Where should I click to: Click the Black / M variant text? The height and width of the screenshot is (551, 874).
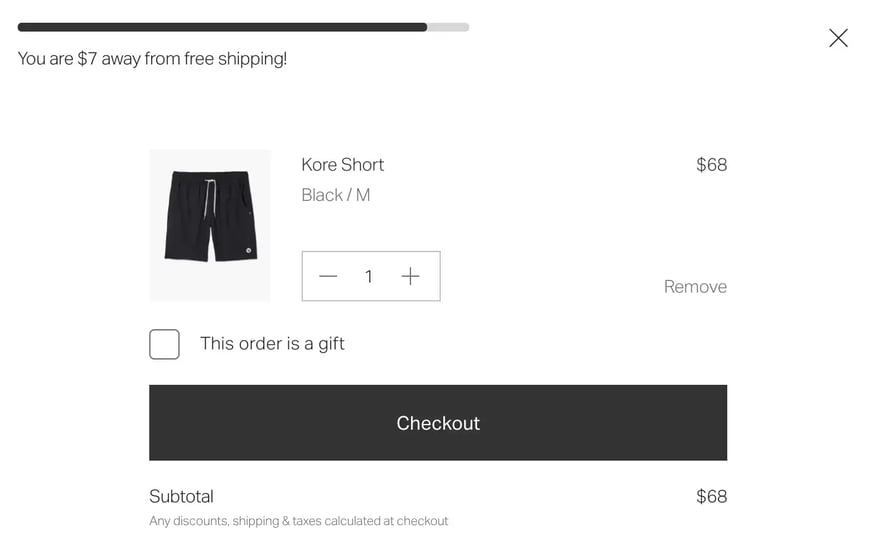click(336, 195)
